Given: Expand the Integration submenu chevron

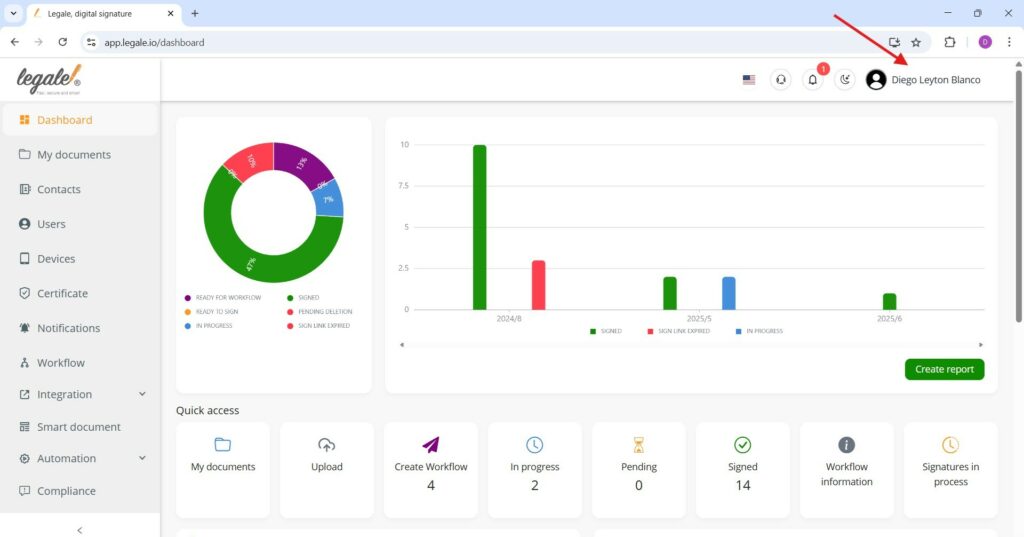Looking at the screenshot, I should (142, 394).
